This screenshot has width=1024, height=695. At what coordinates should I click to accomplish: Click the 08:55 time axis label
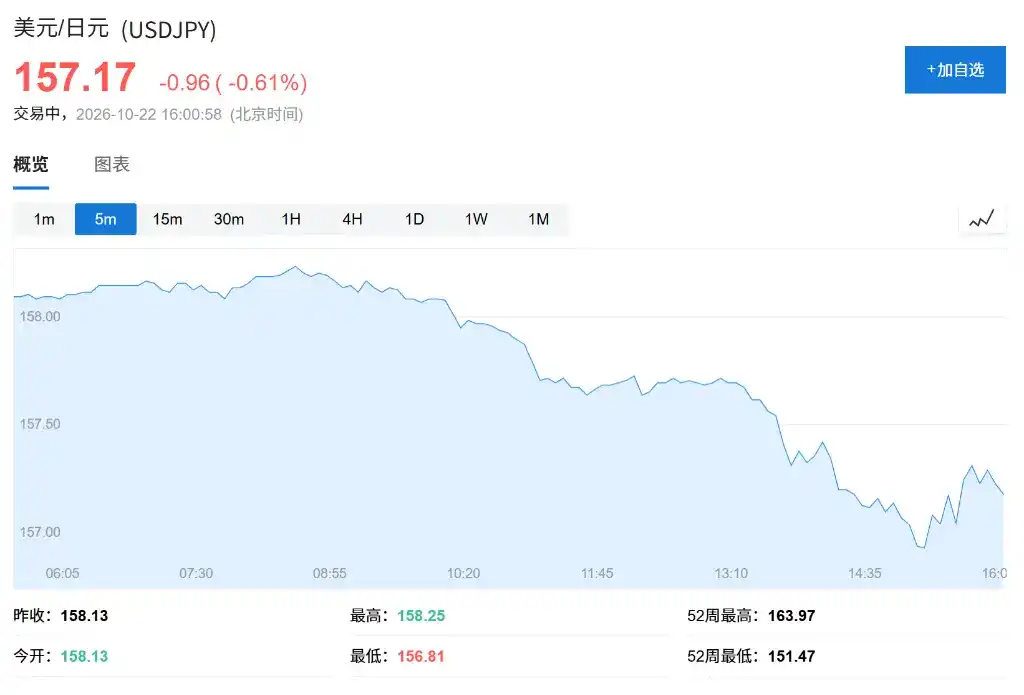click(329, 573)
